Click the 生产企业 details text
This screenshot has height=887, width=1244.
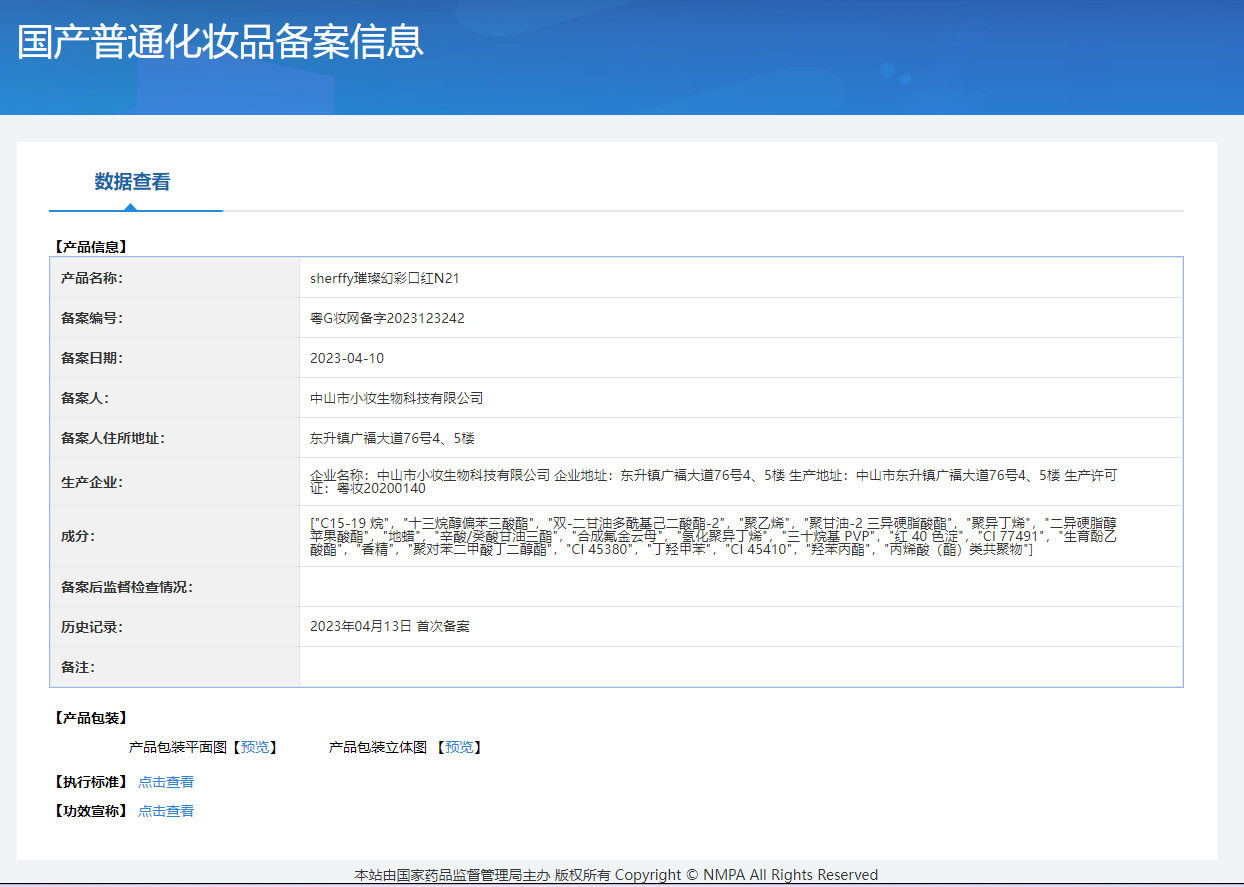click(x=713, y=482)
